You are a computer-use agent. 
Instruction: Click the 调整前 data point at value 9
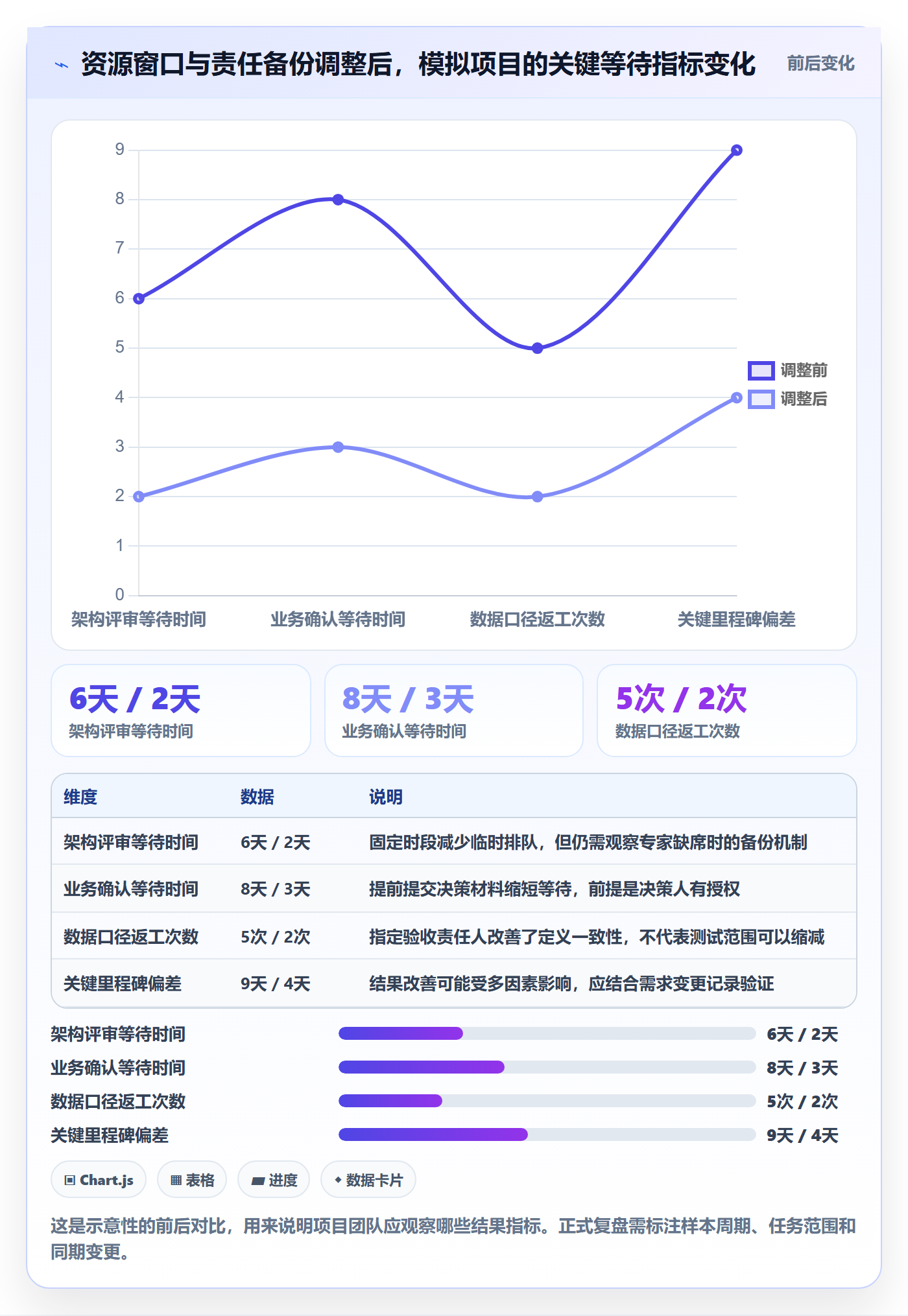pyautogui.click(x=736, y=150)
